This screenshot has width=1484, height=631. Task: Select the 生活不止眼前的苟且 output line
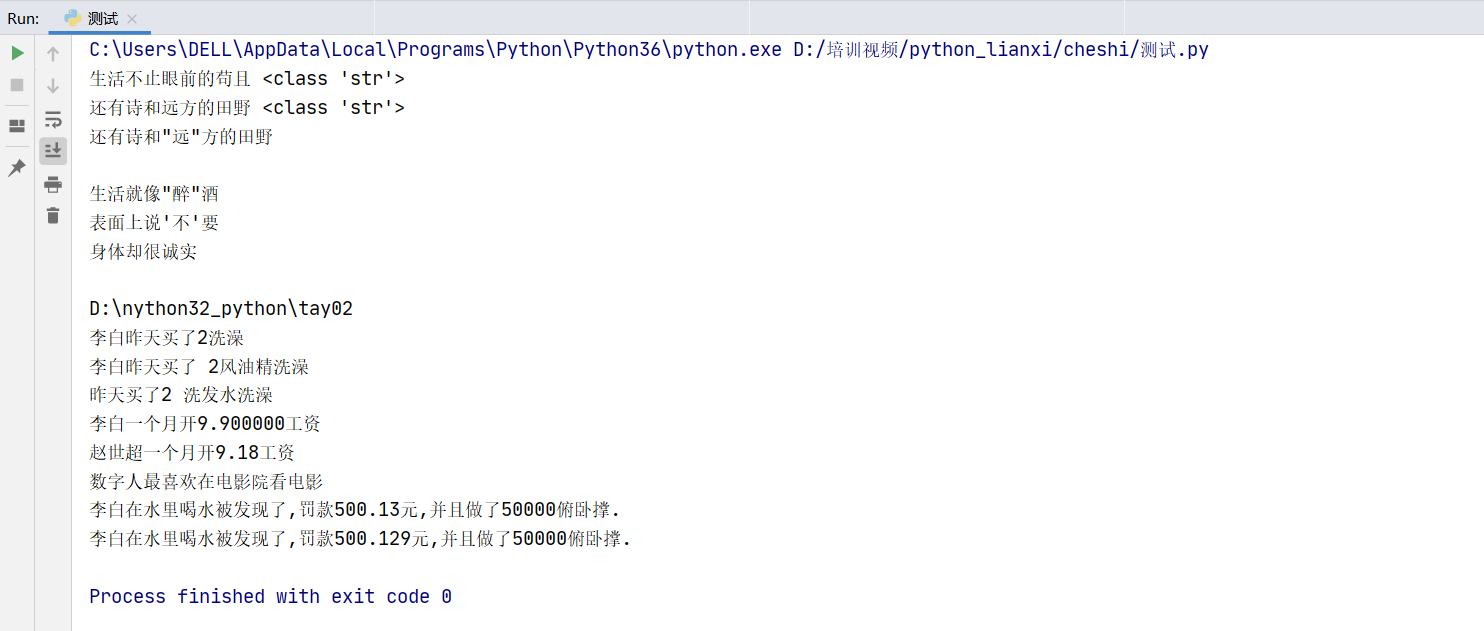tap(168, 78)
